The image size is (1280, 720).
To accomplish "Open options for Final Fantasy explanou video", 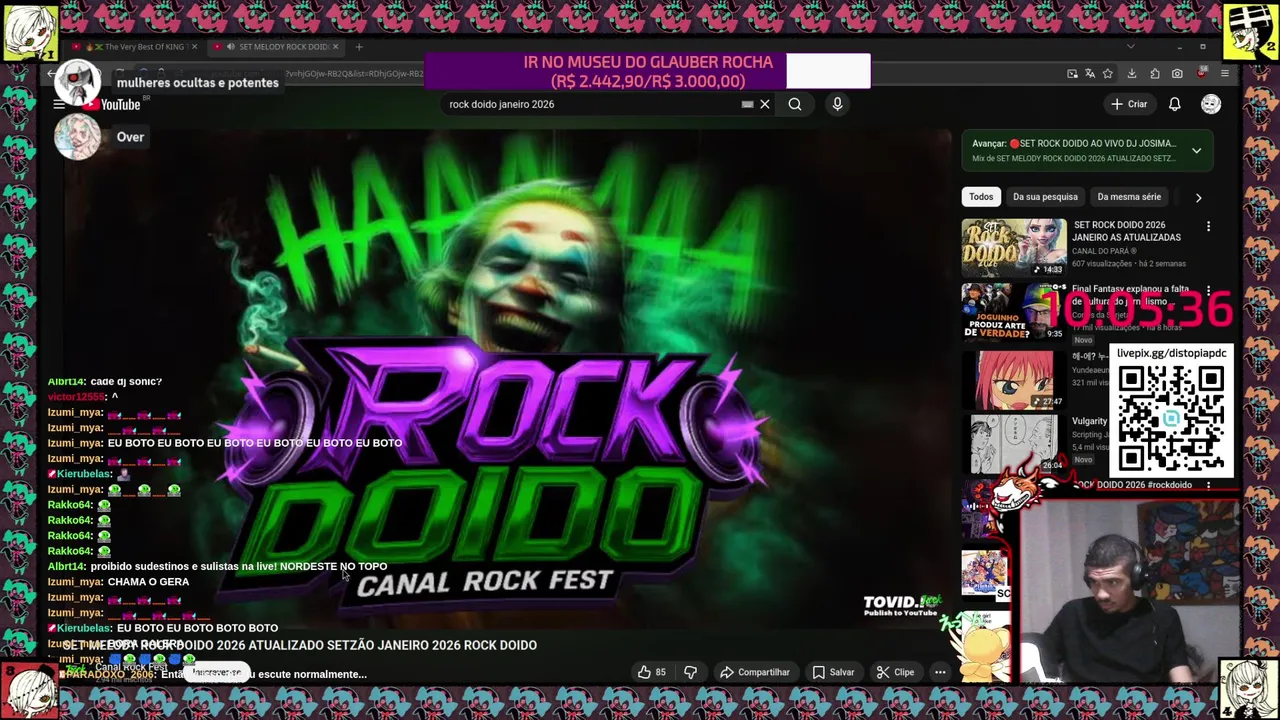I will (x=1208, y=291).
